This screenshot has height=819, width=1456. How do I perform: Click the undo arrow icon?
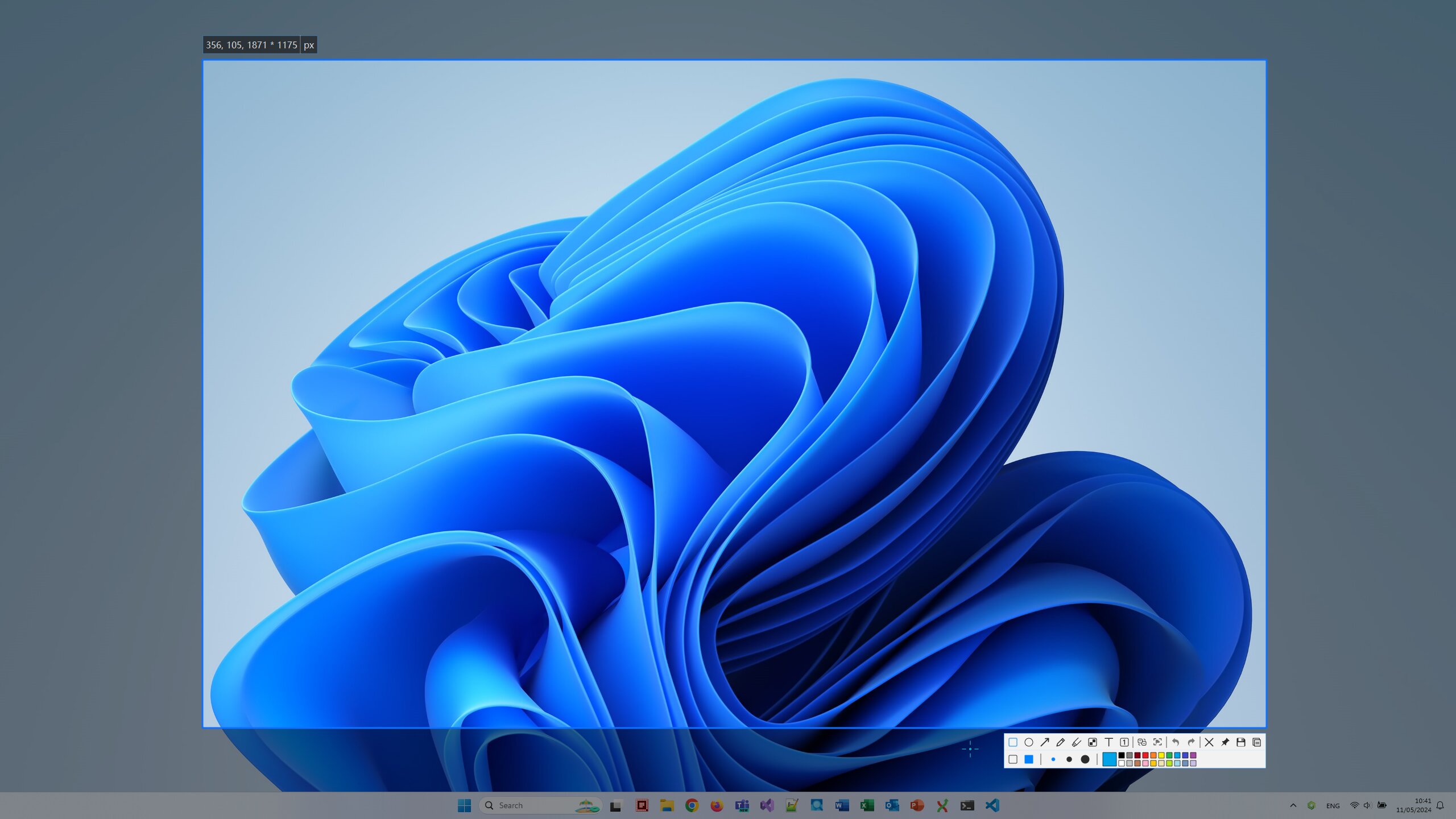[x=1177, y=742]
